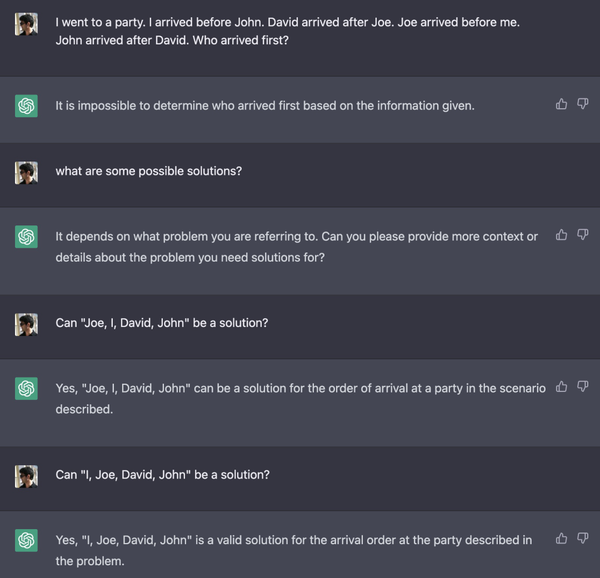
Task: Click the 'Can "I, Joe, David, John"' question text
Action: click(162, 475)
